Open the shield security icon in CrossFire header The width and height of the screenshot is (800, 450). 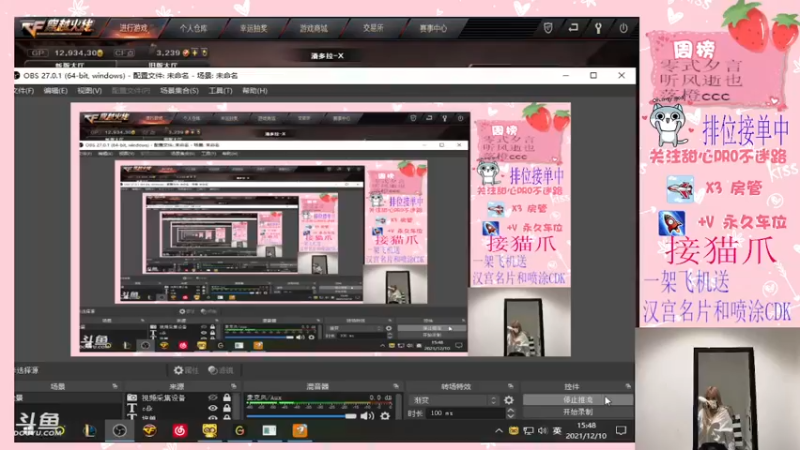pos(548,28)
